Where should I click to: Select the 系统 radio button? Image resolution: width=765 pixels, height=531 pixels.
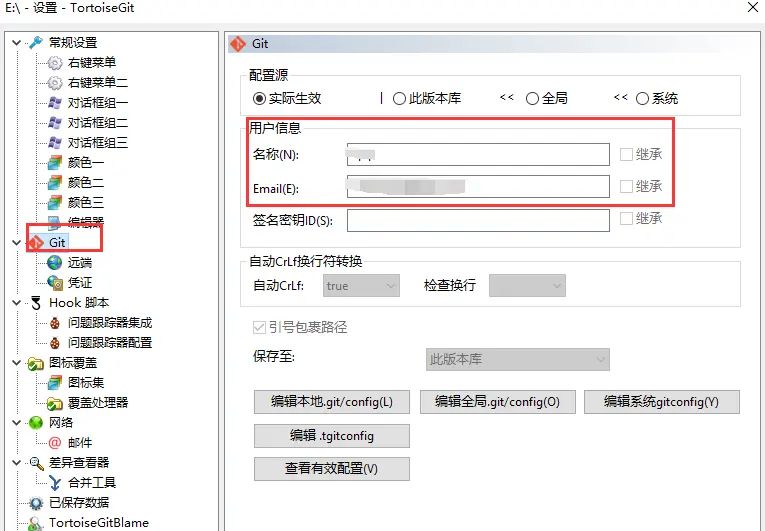642,99
